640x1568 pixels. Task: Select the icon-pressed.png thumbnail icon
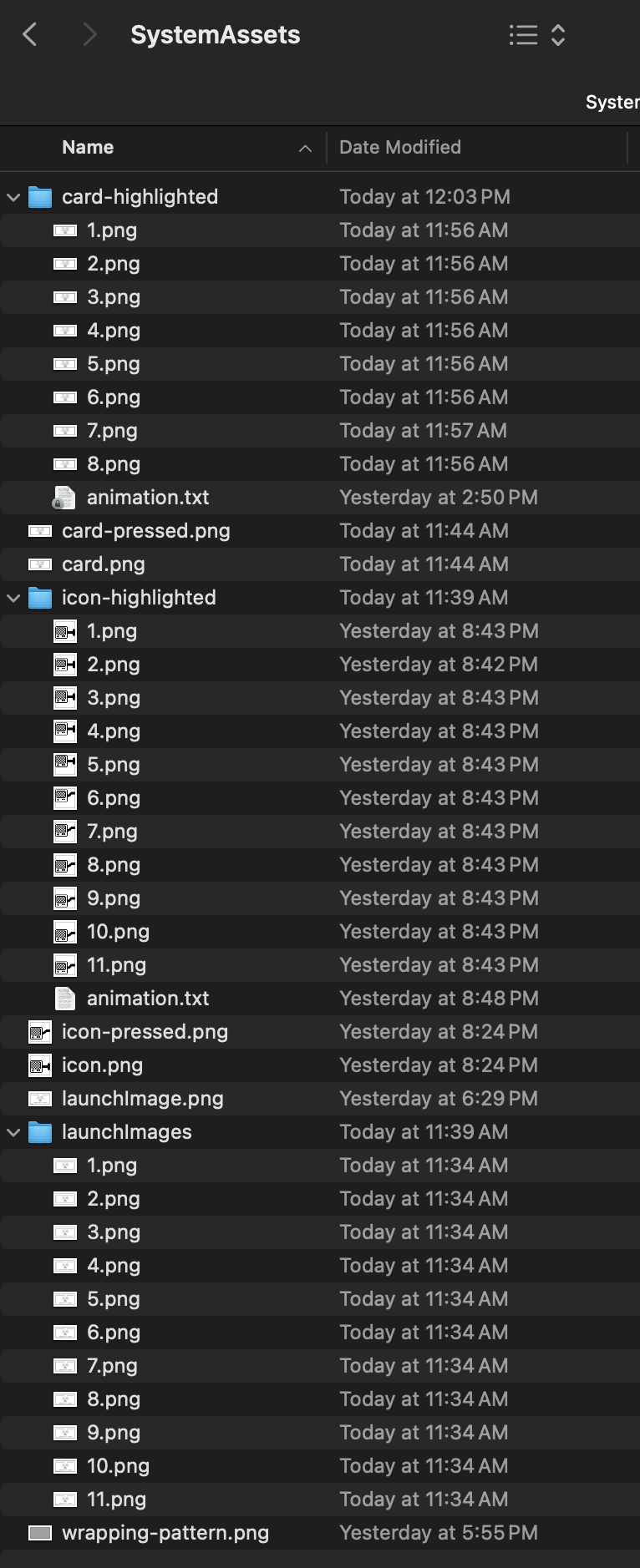(x=40, y=1032)
